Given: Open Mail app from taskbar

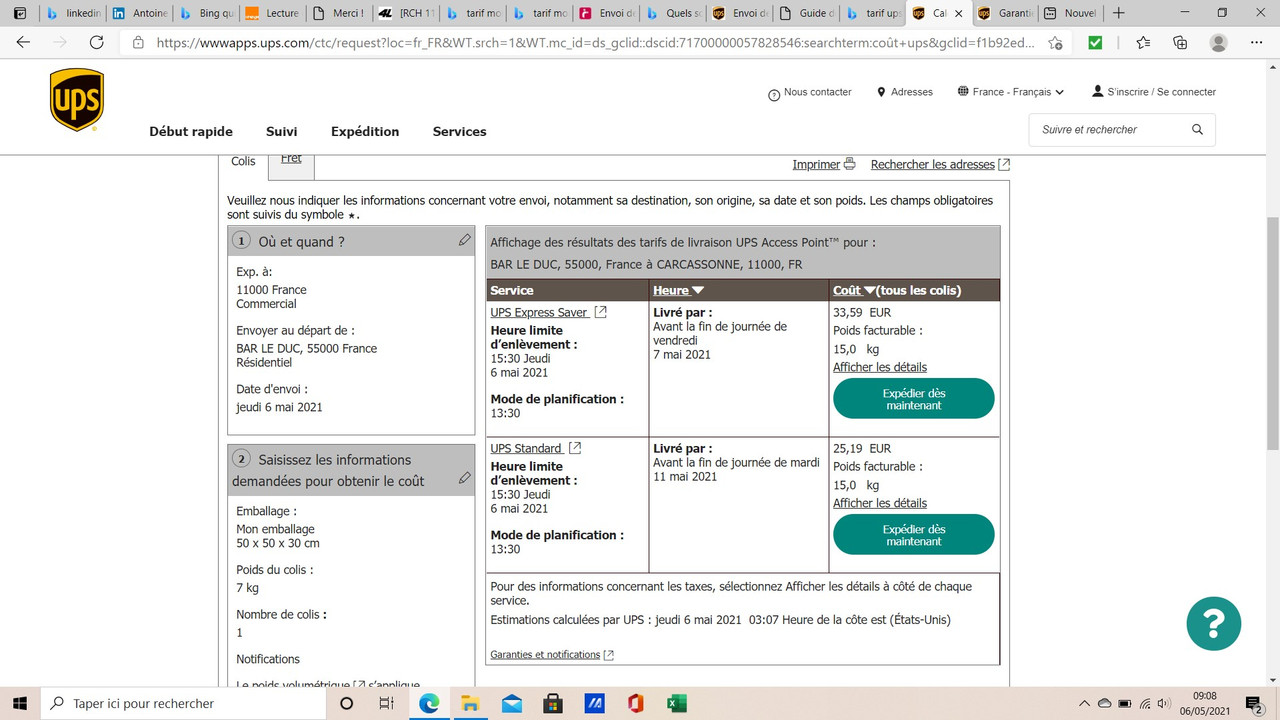Looking at the screenshot, I should [x=511, y=703].
